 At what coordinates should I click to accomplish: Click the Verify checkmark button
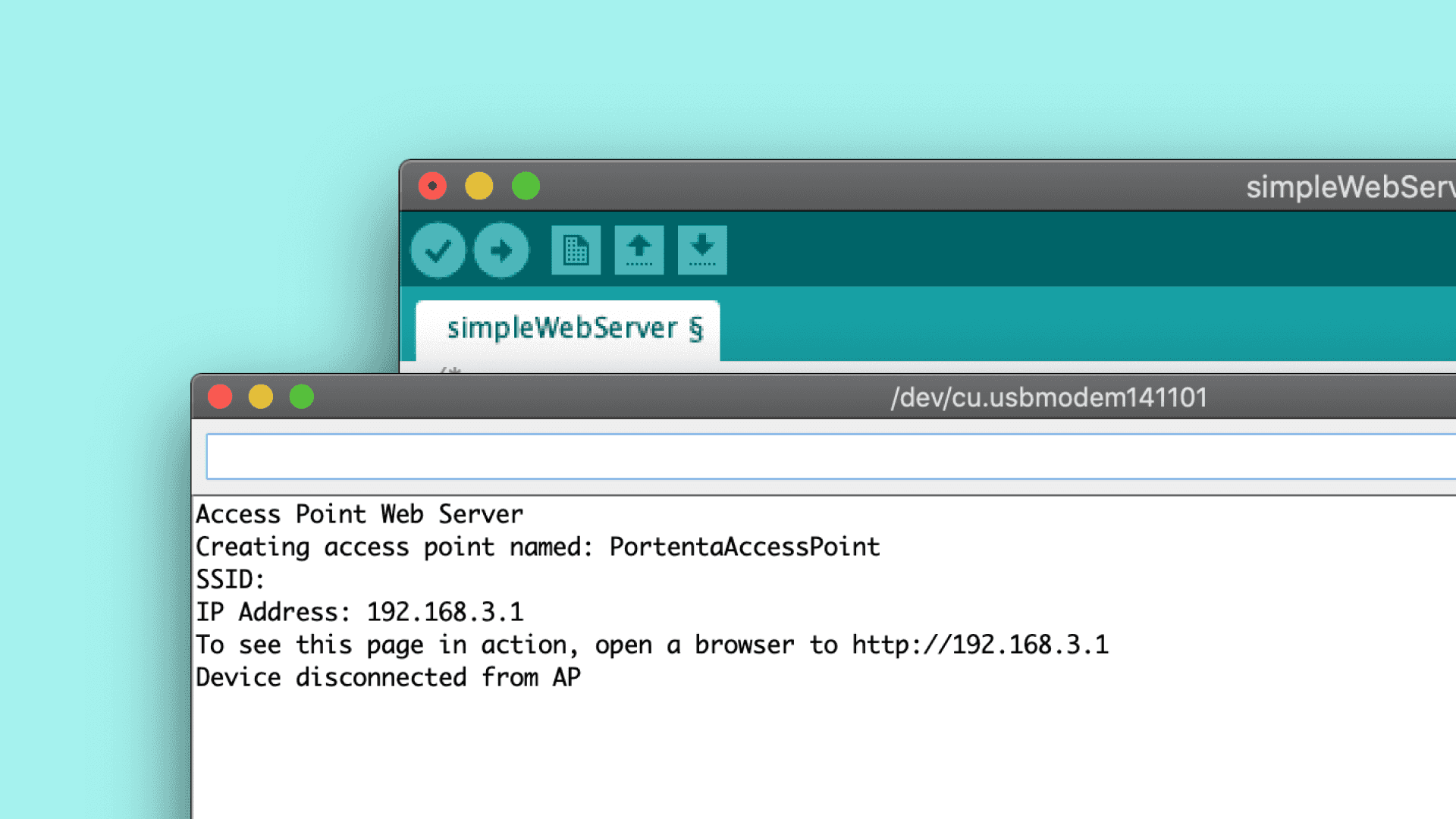click(x=438, y=250)
